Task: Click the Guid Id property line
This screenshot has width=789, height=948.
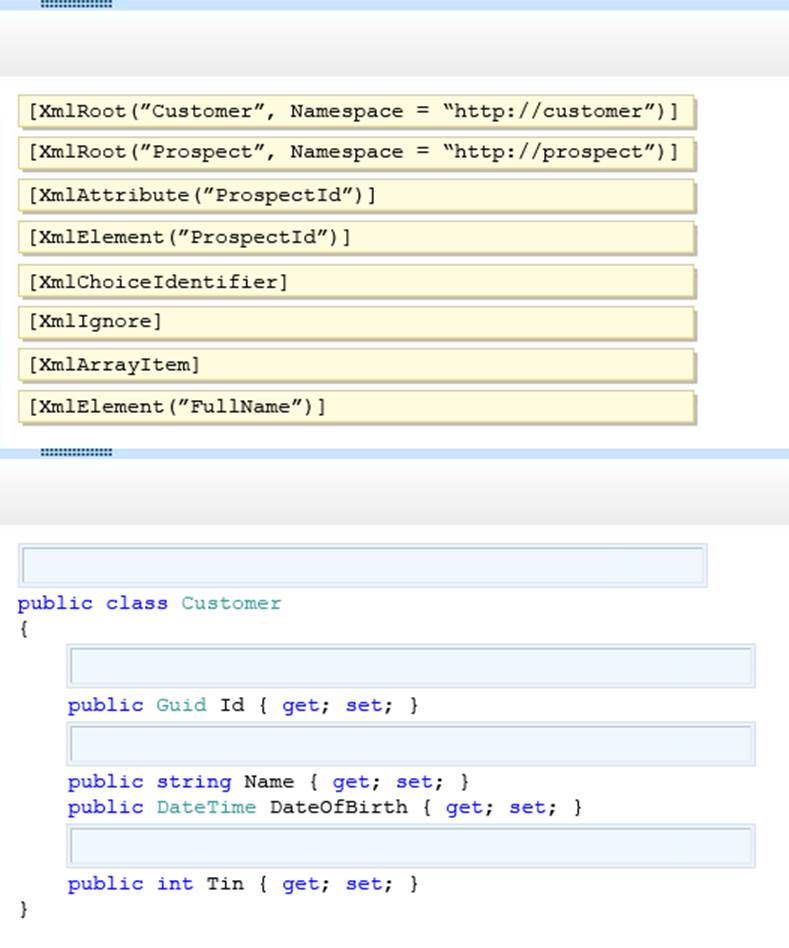Action: [x=242, y=705]
